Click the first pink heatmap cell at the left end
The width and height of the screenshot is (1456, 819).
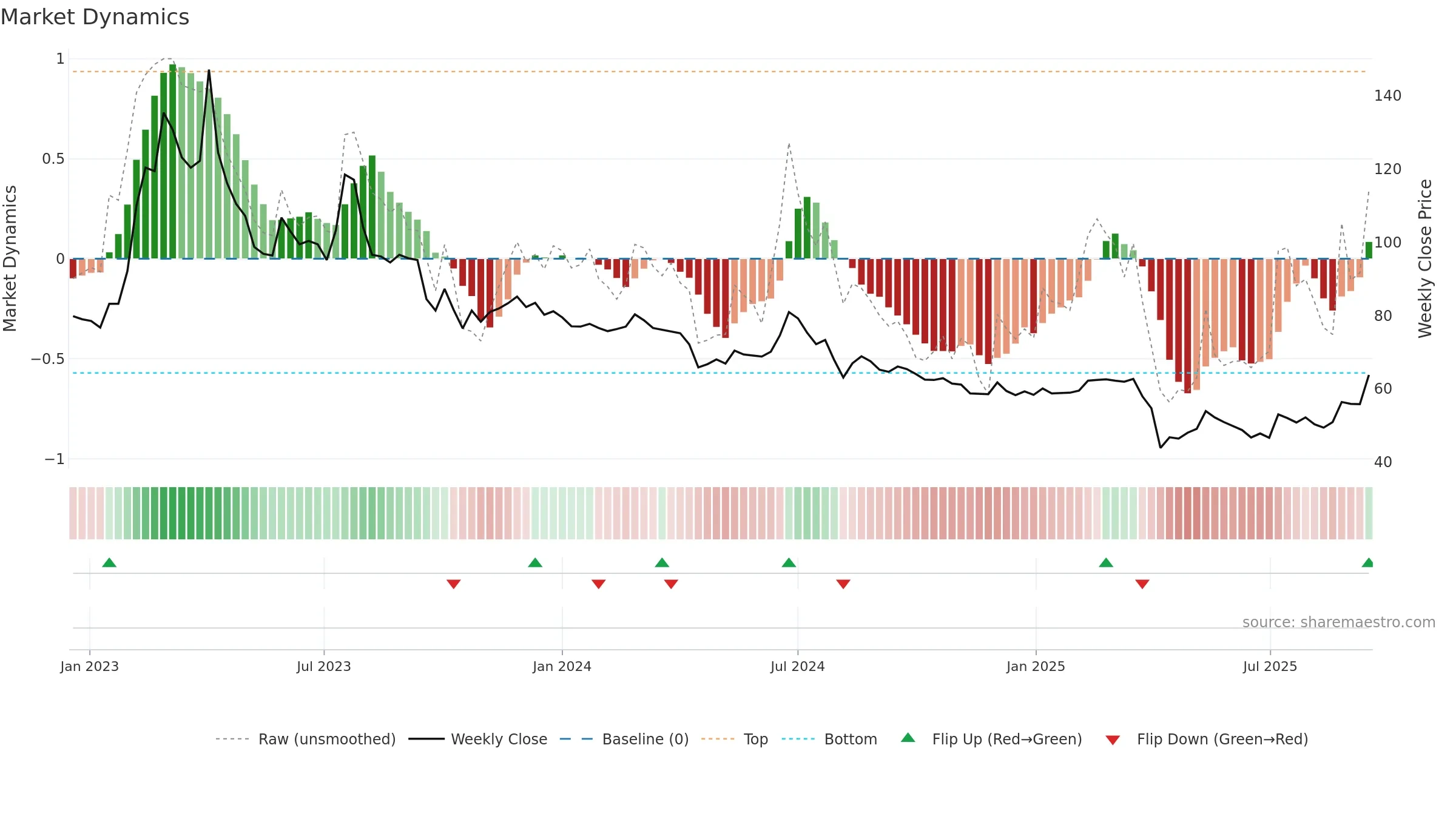[x=73, y=513]
